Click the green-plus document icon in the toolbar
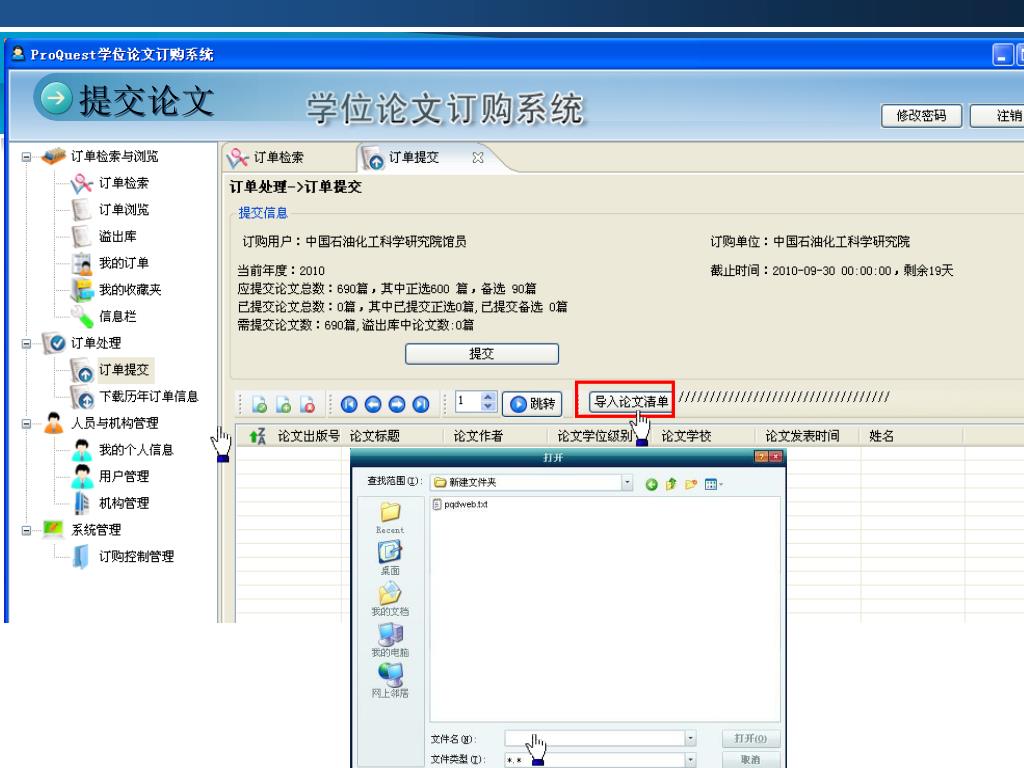Screen dimensions: 1024x768 pos(283,405)
